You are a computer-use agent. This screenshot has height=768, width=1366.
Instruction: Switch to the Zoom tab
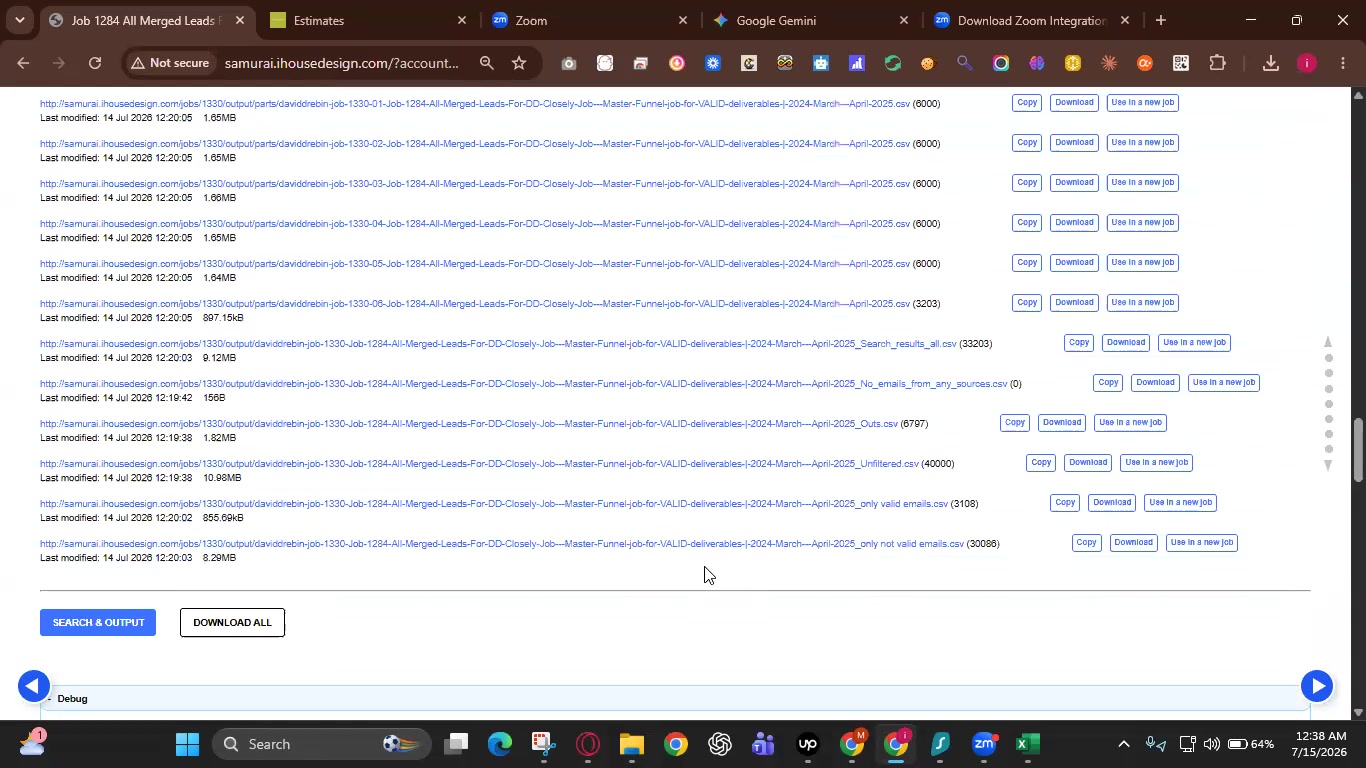point(590,20)
